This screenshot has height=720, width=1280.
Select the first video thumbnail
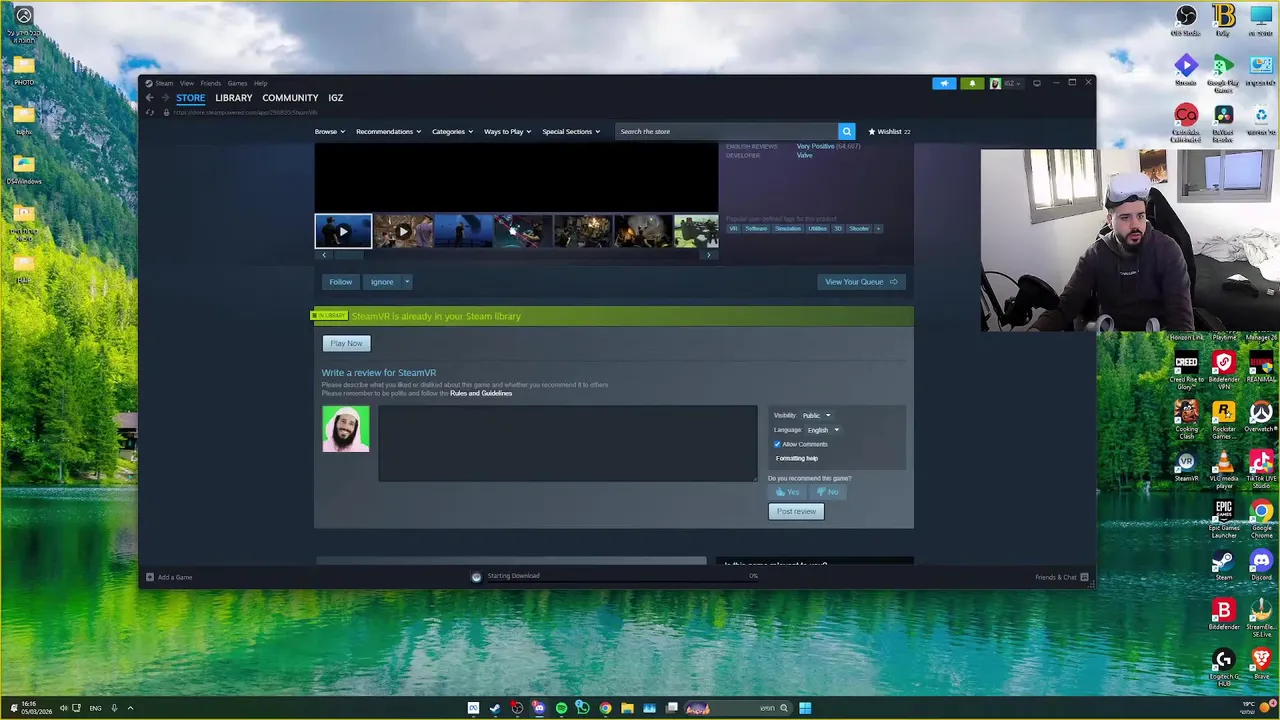pyautogui.click(x=343, y=231)
